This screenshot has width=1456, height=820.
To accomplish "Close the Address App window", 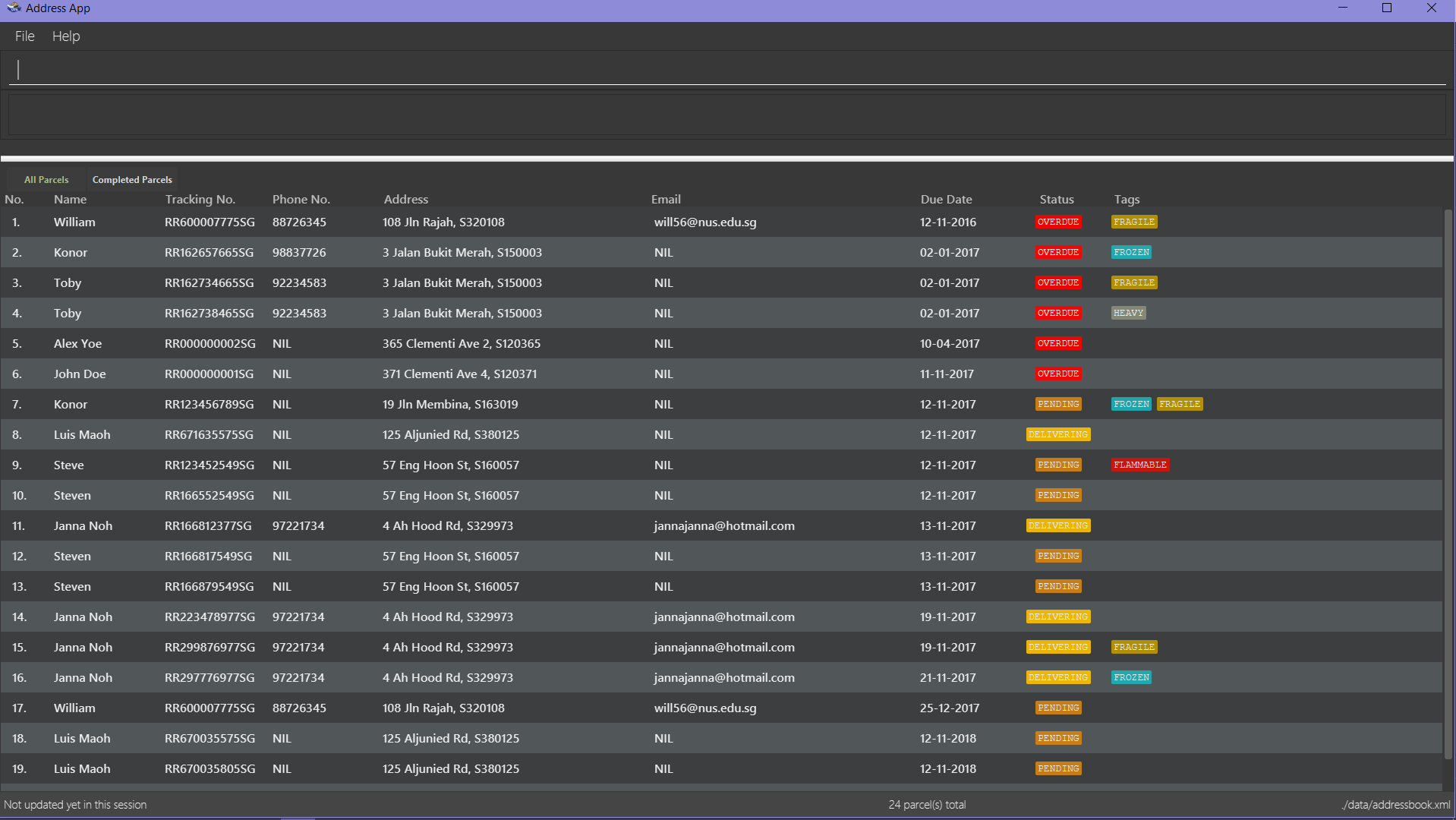I will 1432,8.
